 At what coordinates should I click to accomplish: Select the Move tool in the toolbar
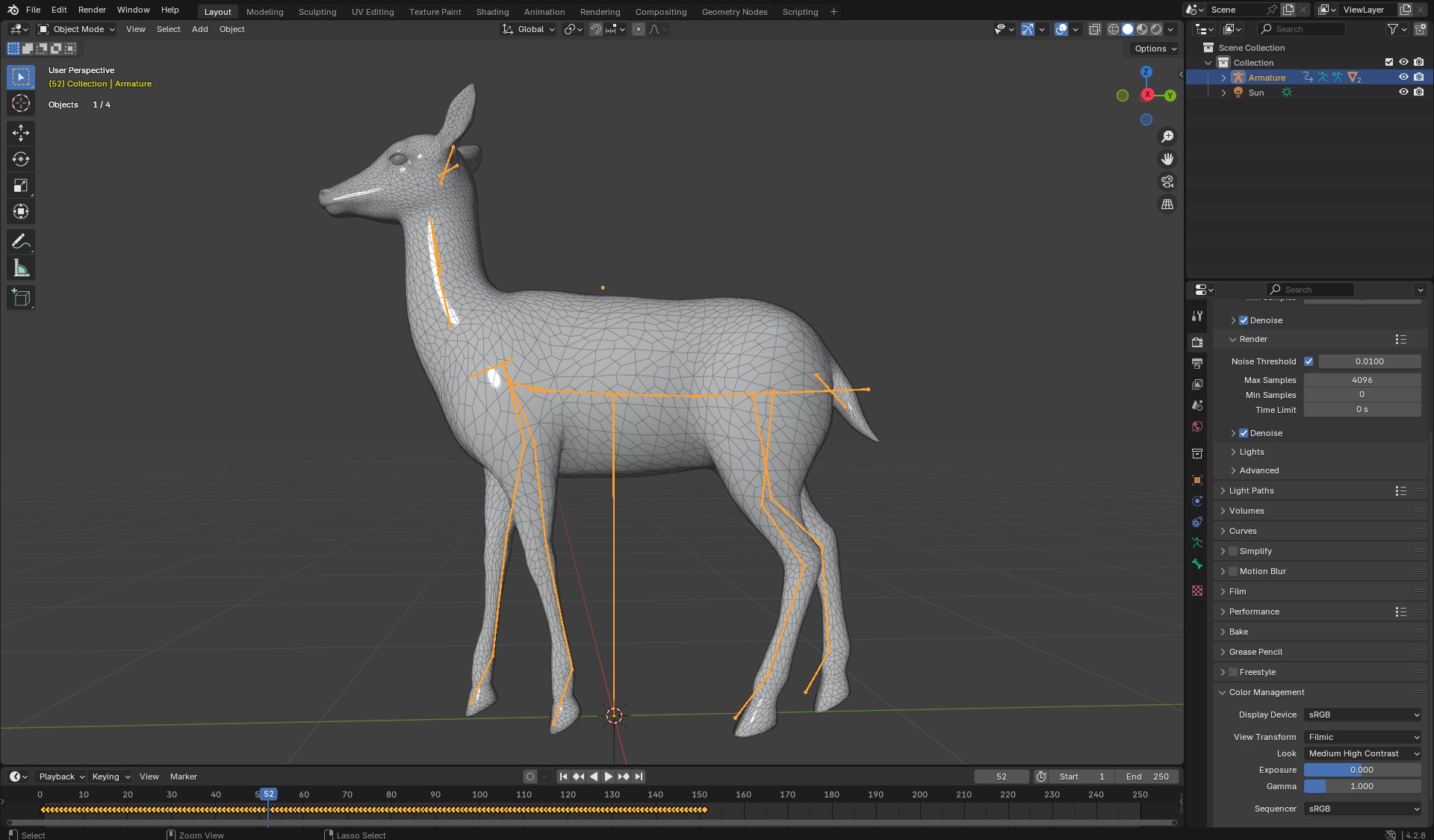tap(21, 133)
